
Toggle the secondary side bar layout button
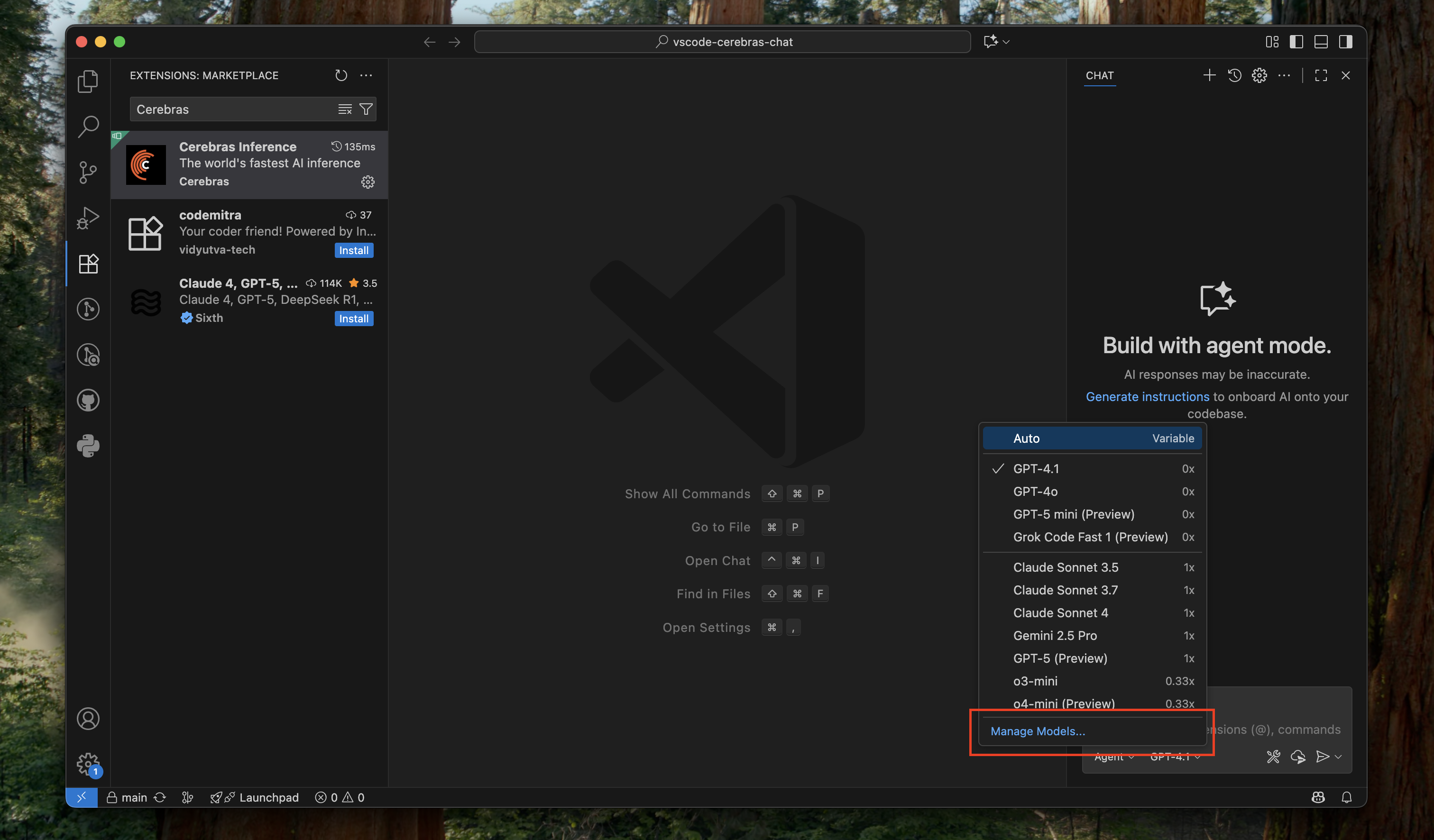coord(1345,42)
